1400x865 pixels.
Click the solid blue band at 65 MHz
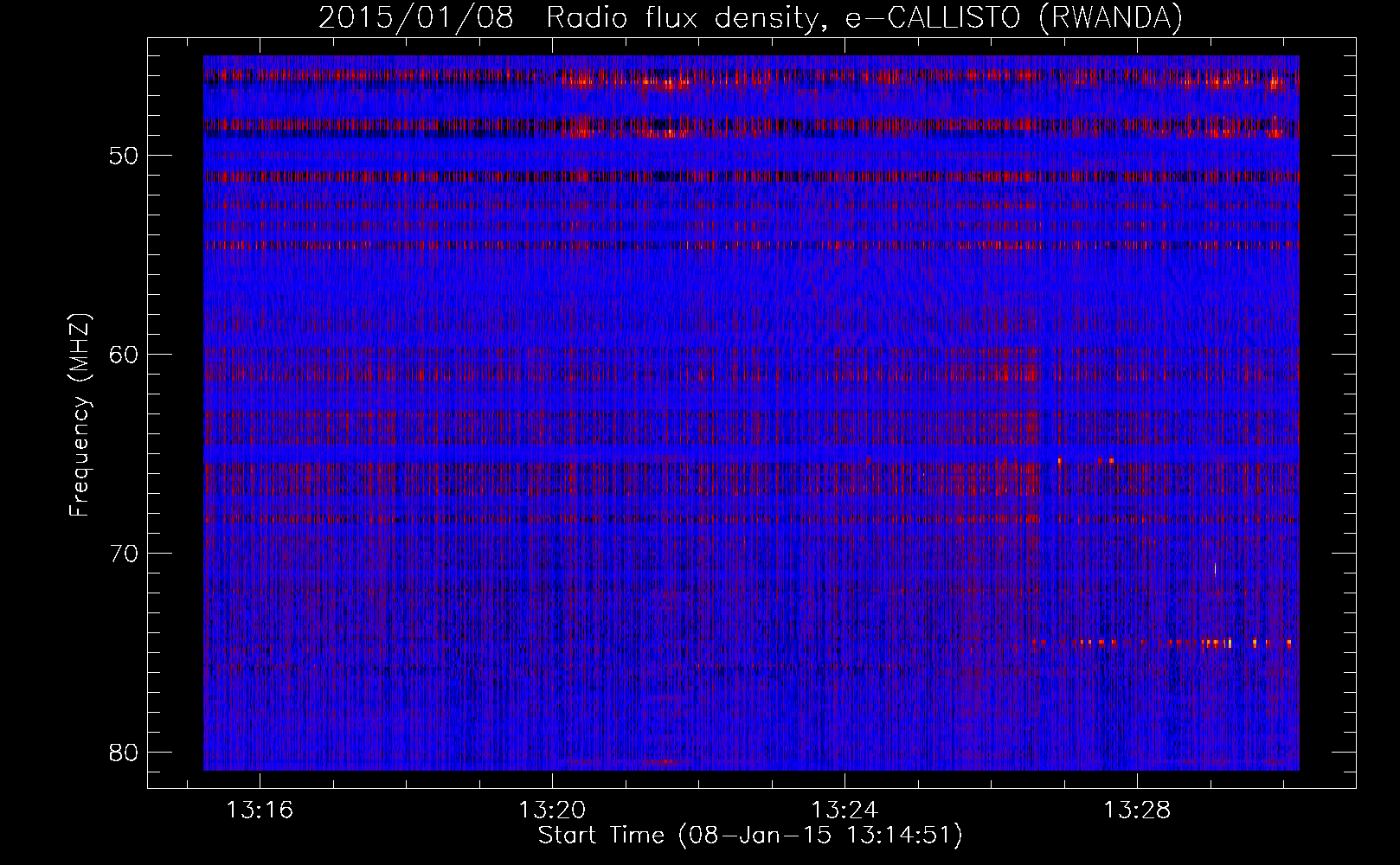[x=606, y=454]
